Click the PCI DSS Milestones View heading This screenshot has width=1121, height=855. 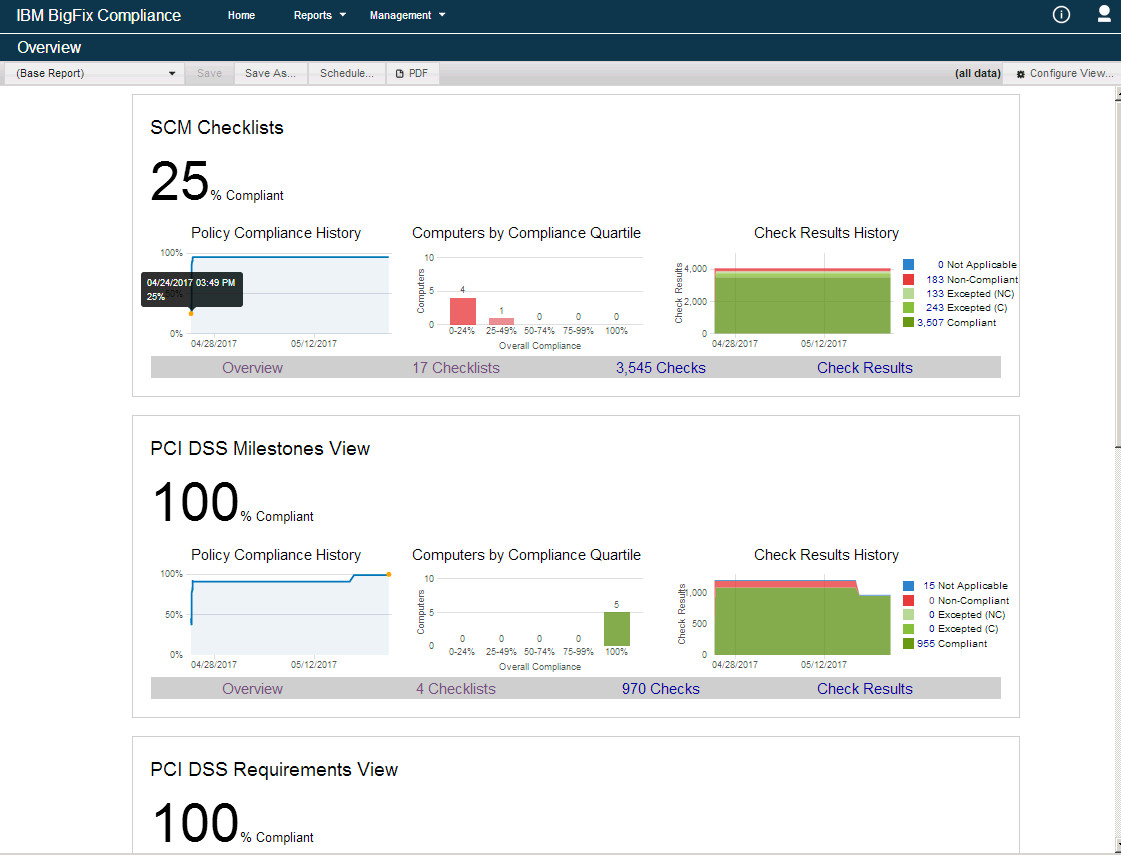(x=260, y=448)
